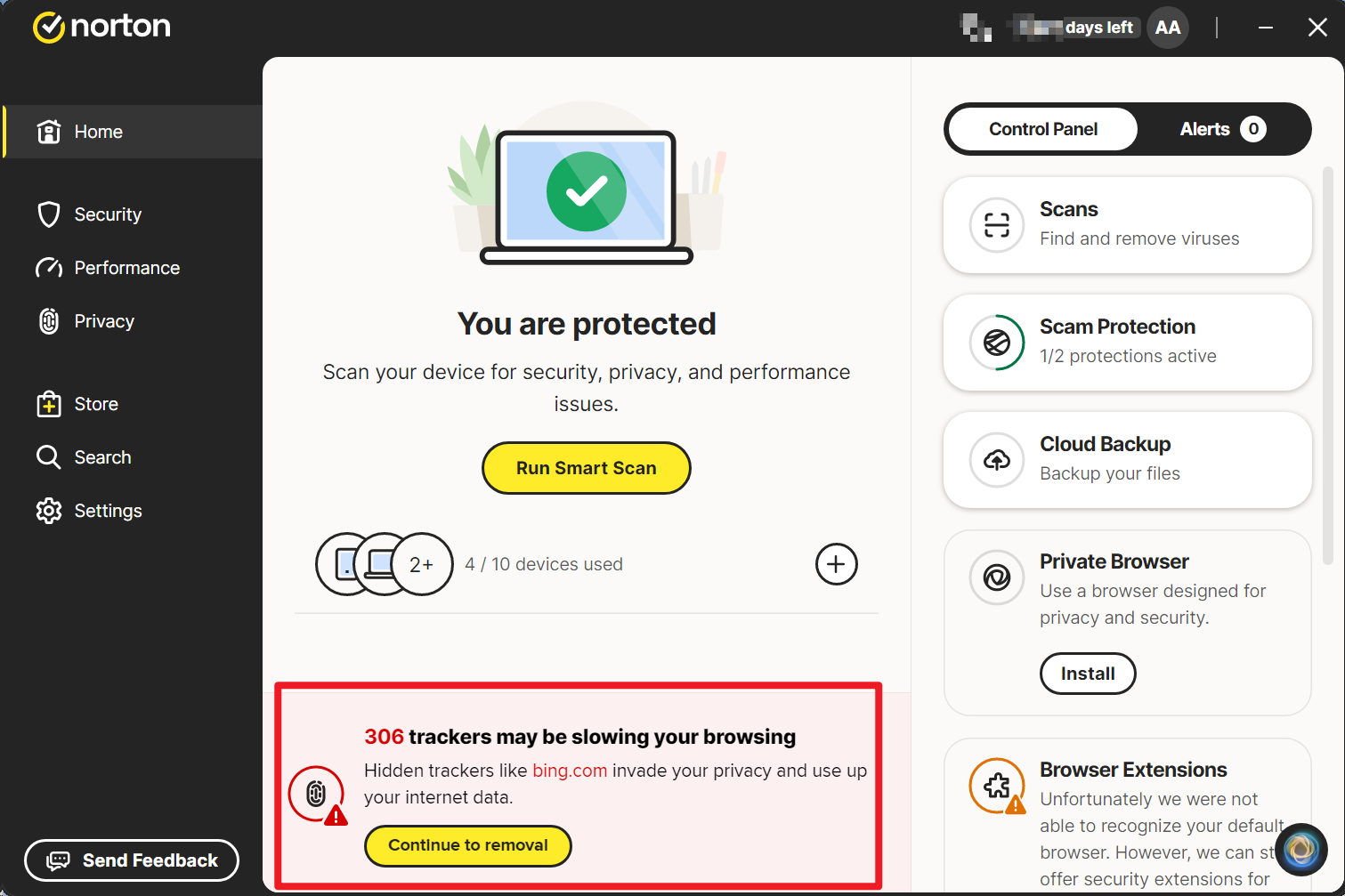Screen dimensions: 1345x896
Task: Click the Norton logo
Action: pos(101,27)
